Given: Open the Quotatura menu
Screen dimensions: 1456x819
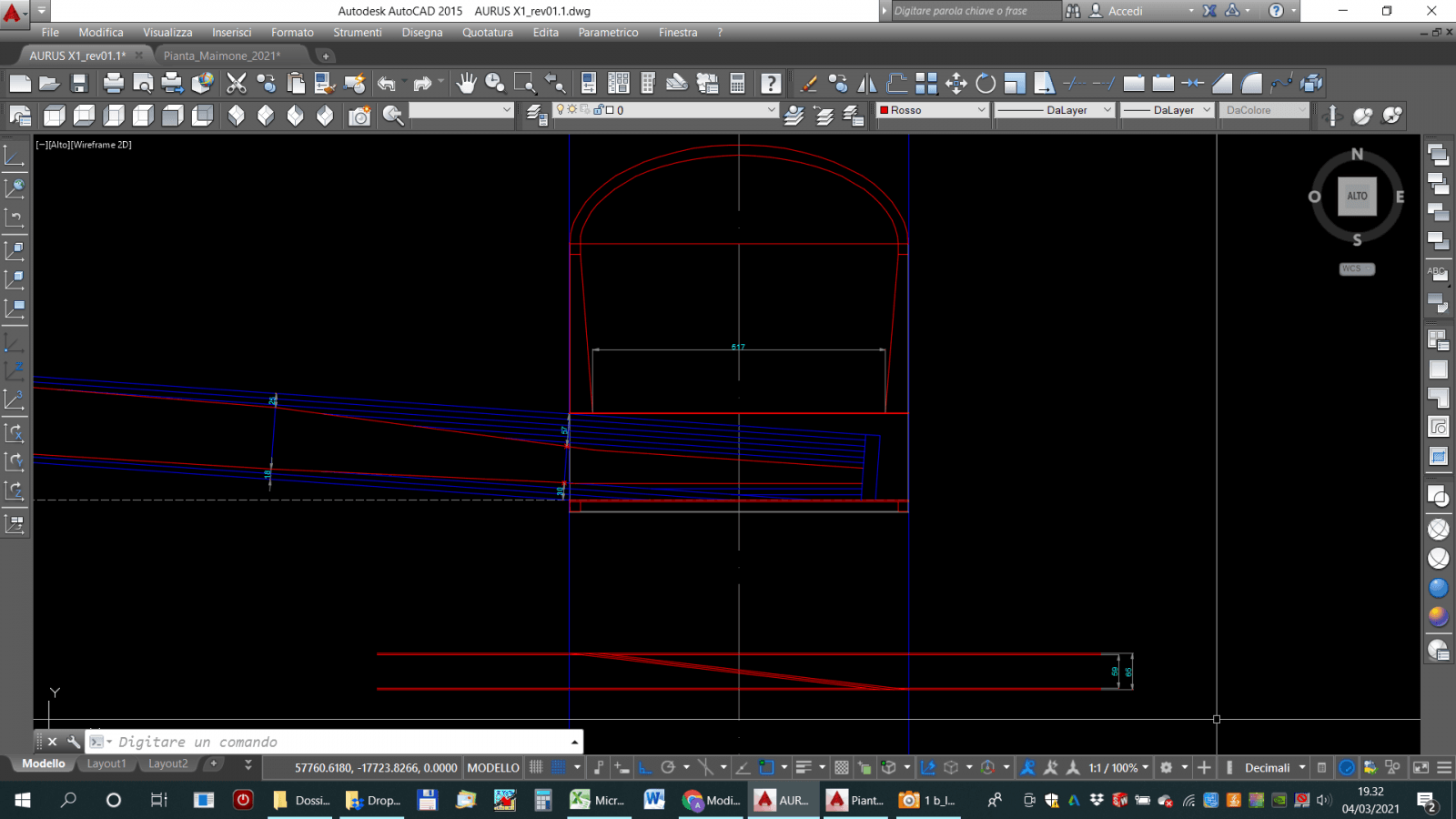Looking at the screenshot, I should pyautogui.click(x=487, y=33).
